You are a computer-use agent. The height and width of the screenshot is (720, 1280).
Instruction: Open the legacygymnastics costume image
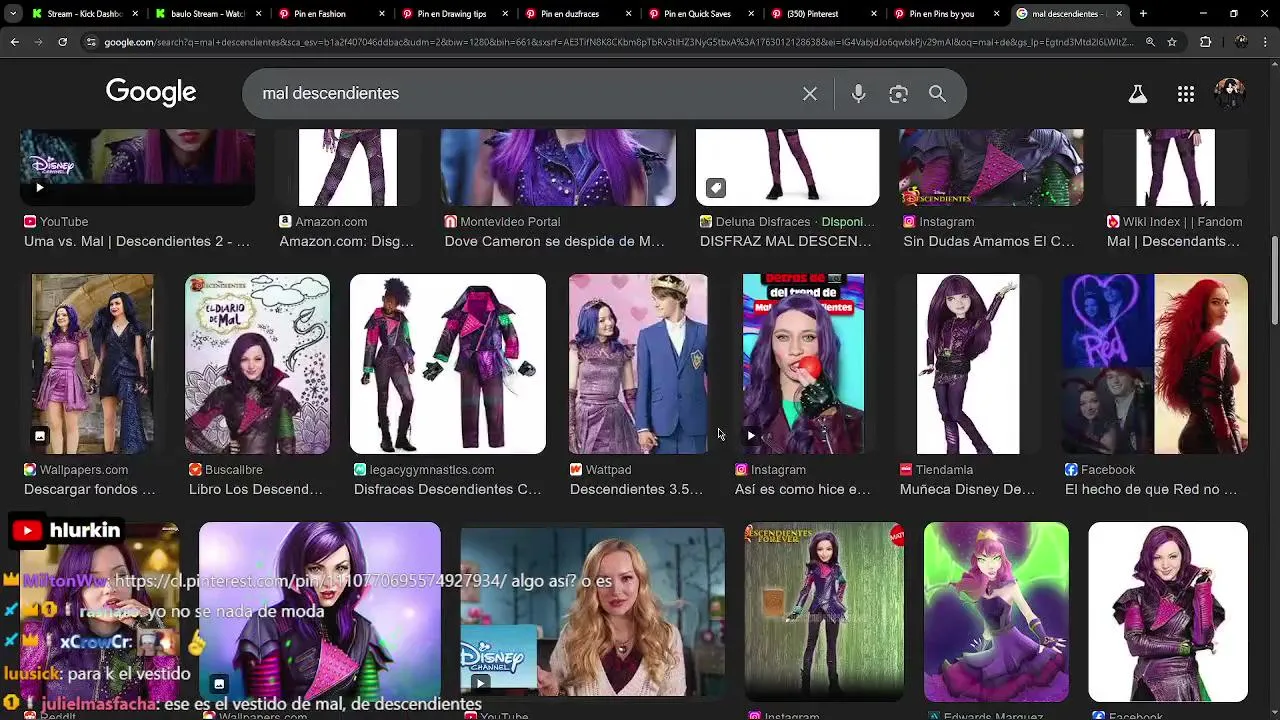[x=448, y=364]
